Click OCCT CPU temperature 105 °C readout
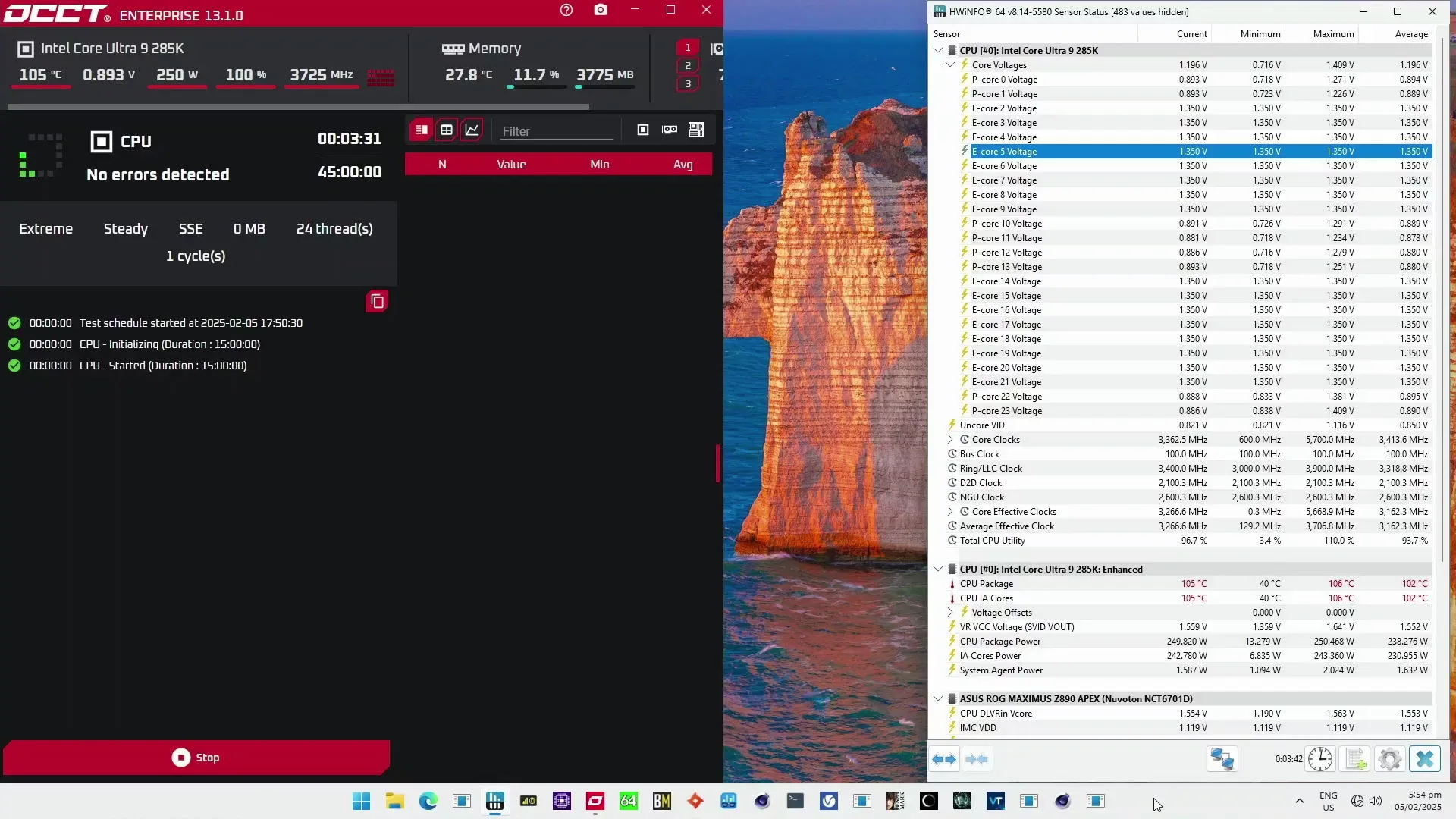Viewport: 1456px width, 819px height. (41, 75)
